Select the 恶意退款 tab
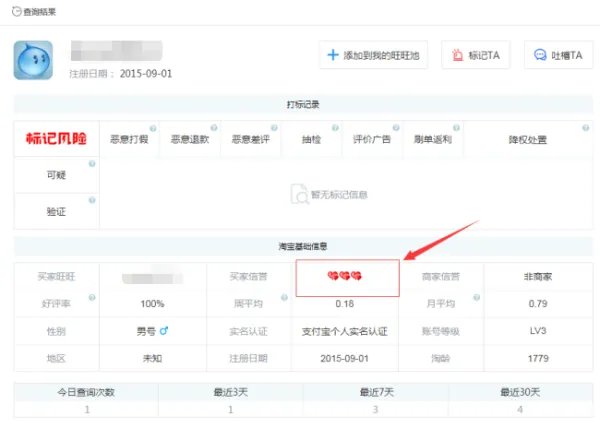Viewport: 600px width, 428px height. coord(190,139)
